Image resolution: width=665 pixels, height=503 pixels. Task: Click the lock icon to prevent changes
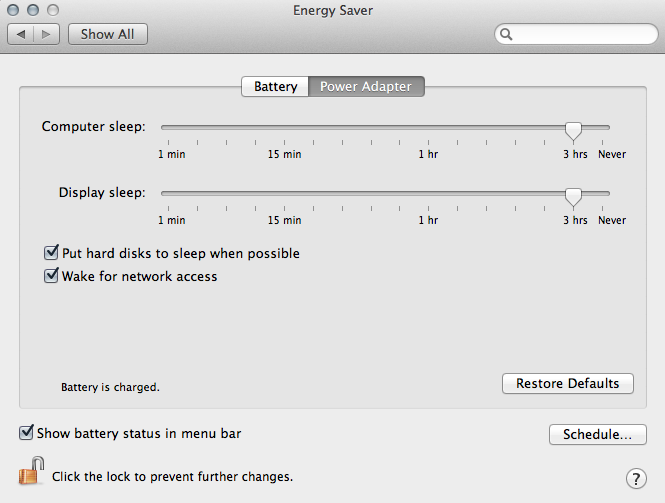[31, 472]
